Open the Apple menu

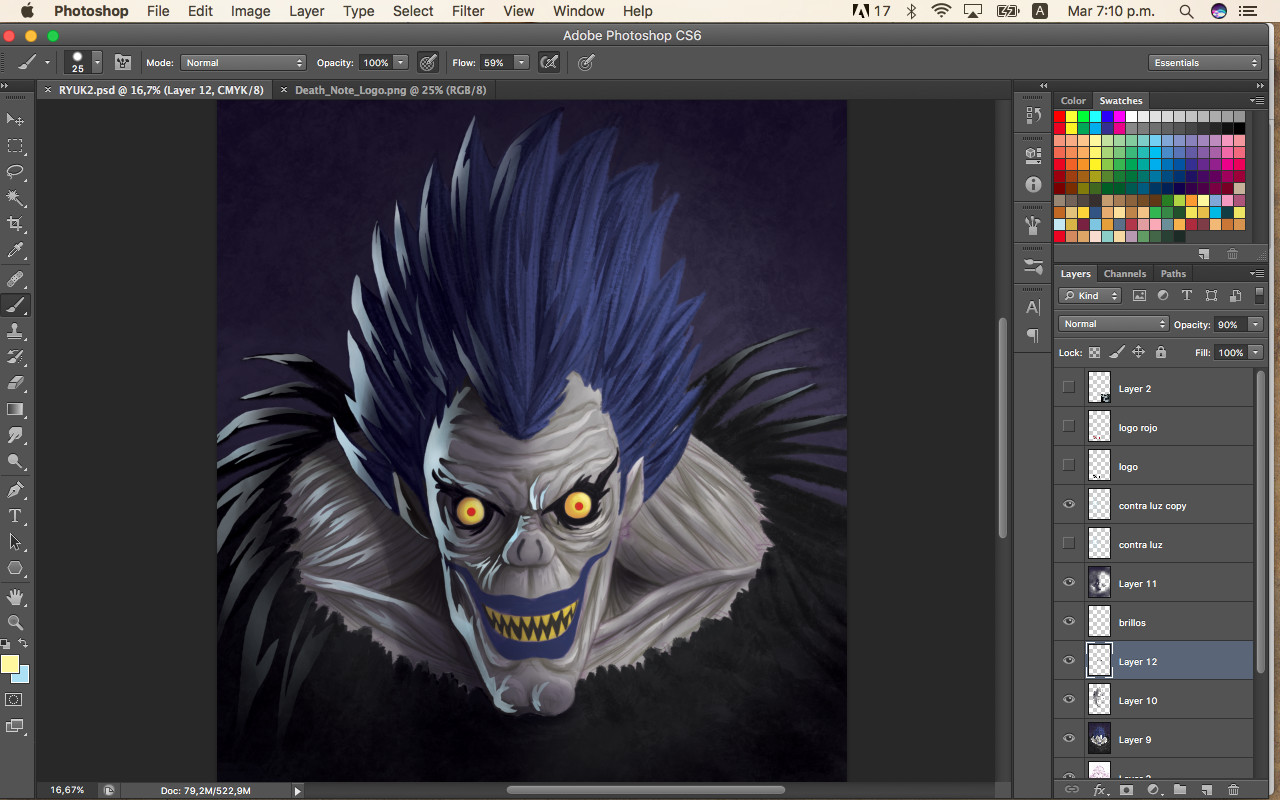(x=27, y=11)
